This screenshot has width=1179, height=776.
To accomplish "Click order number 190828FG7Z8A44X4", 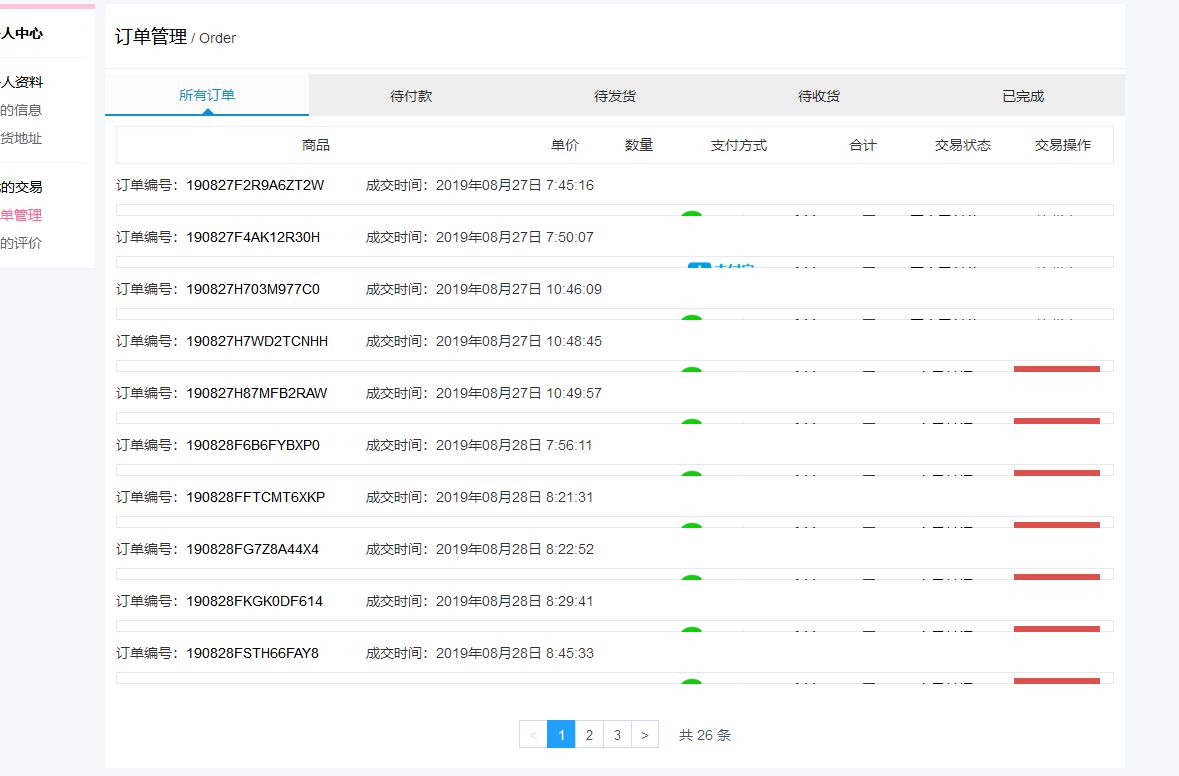I will pyautogui.click(x=253, y=549).
